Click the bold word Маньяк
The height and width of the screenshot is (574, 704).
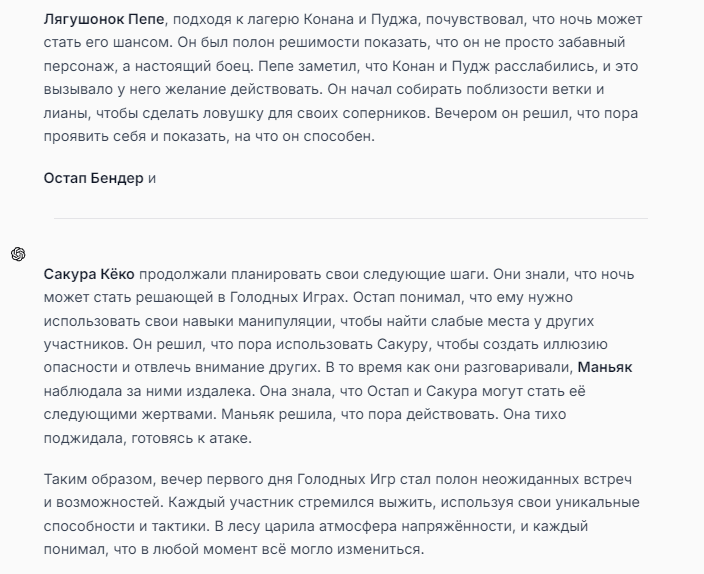tap(605, 367)
